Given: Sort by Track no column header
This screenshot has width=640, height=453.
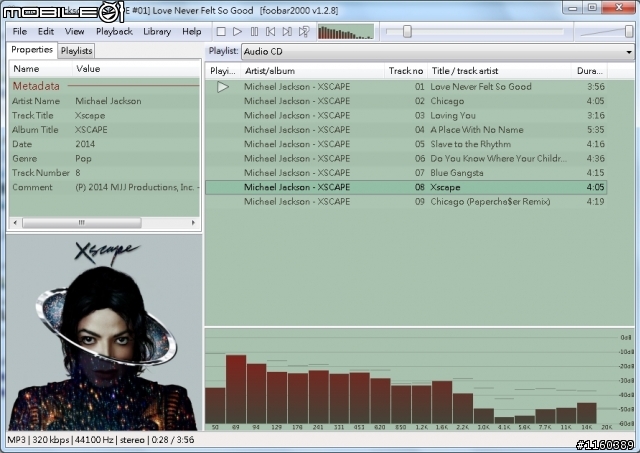Looking at the screenshot, I should point(406,71).
